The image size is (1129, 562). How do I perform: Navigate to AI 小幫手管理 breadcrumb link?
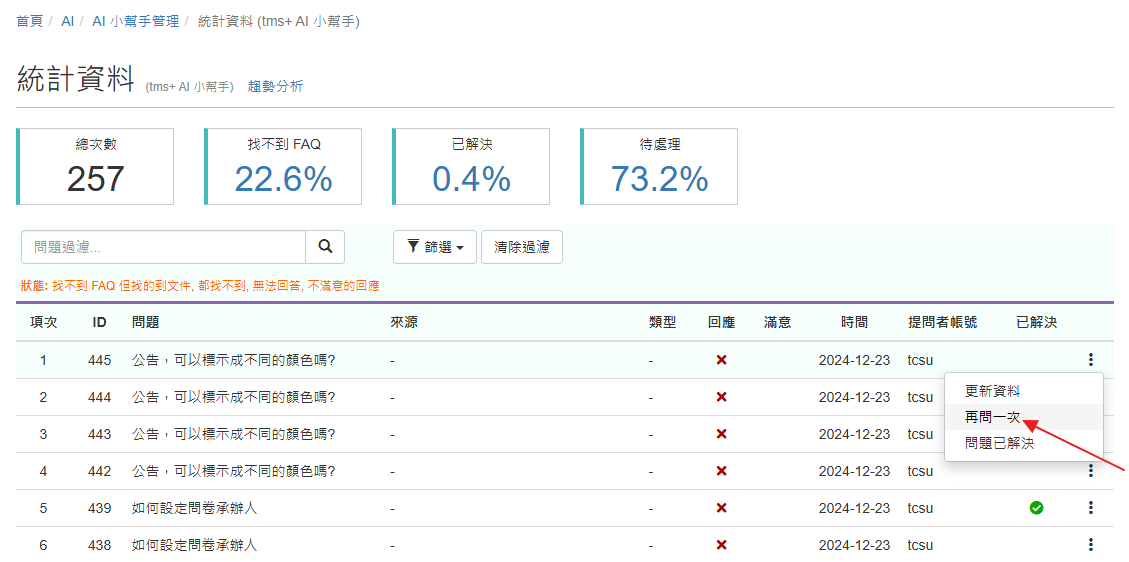tap(135, 21)
